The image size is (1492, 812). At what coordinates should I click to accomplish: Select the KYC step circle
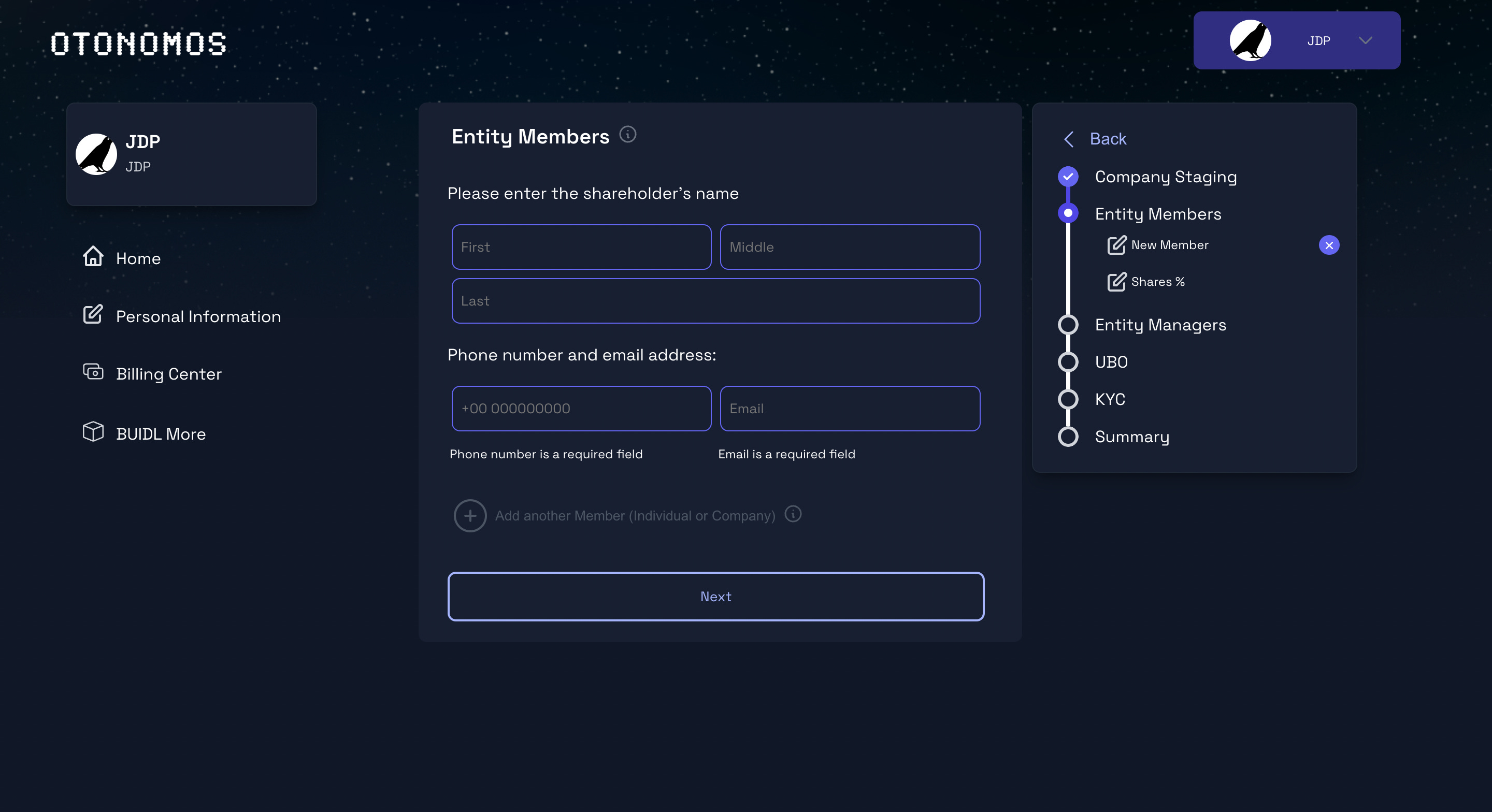1068,400
